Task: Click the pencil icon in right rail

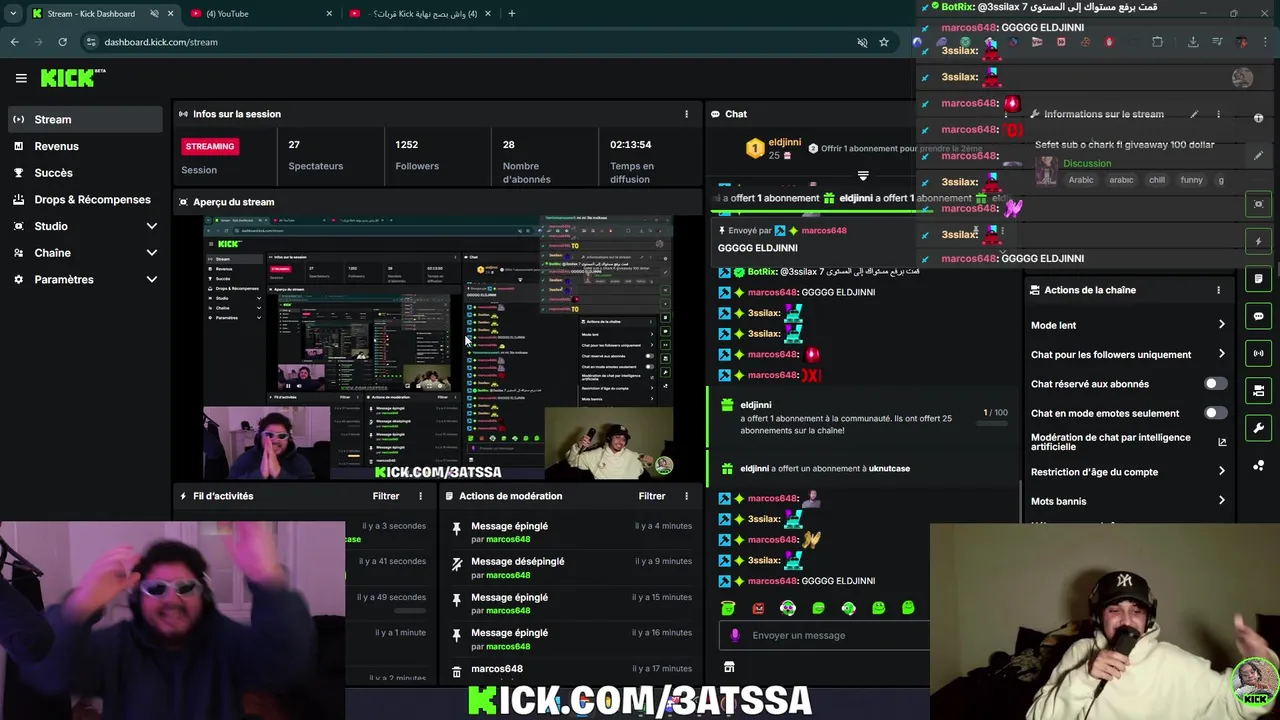Action: click(x=1258, y=156)
